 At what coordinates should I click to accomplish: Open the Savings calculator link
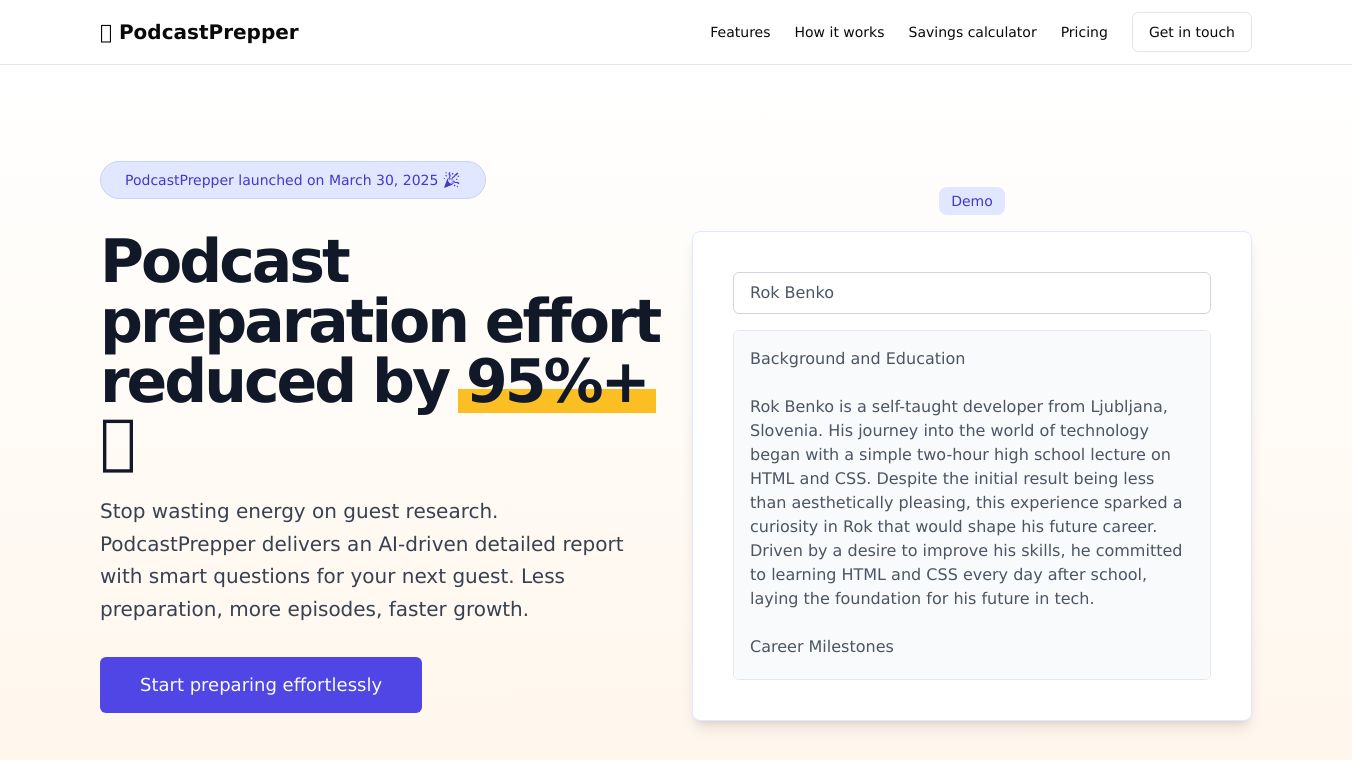[x=972, y=32]
